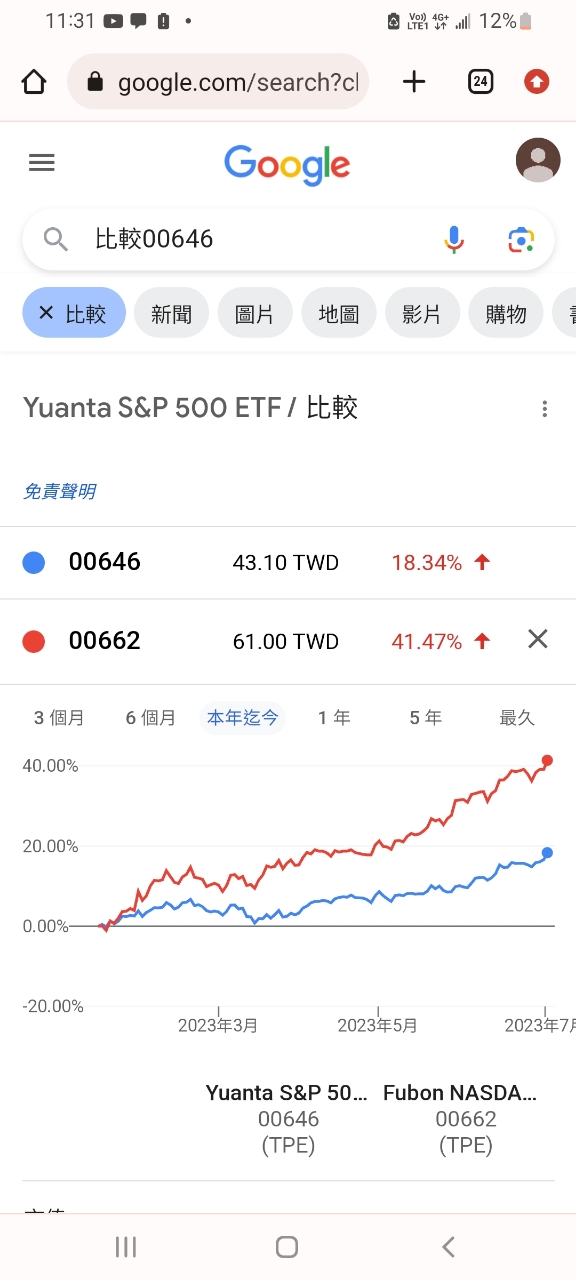The height and width of the screenshot is (1280, 576).
Task: Remove 00662 from the comparison
Action: tap(538, 639)
